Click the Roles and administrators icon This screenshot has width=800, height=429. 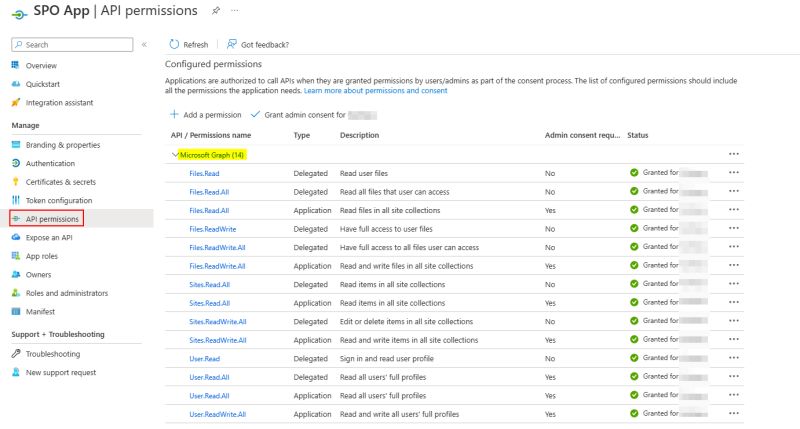16,293
